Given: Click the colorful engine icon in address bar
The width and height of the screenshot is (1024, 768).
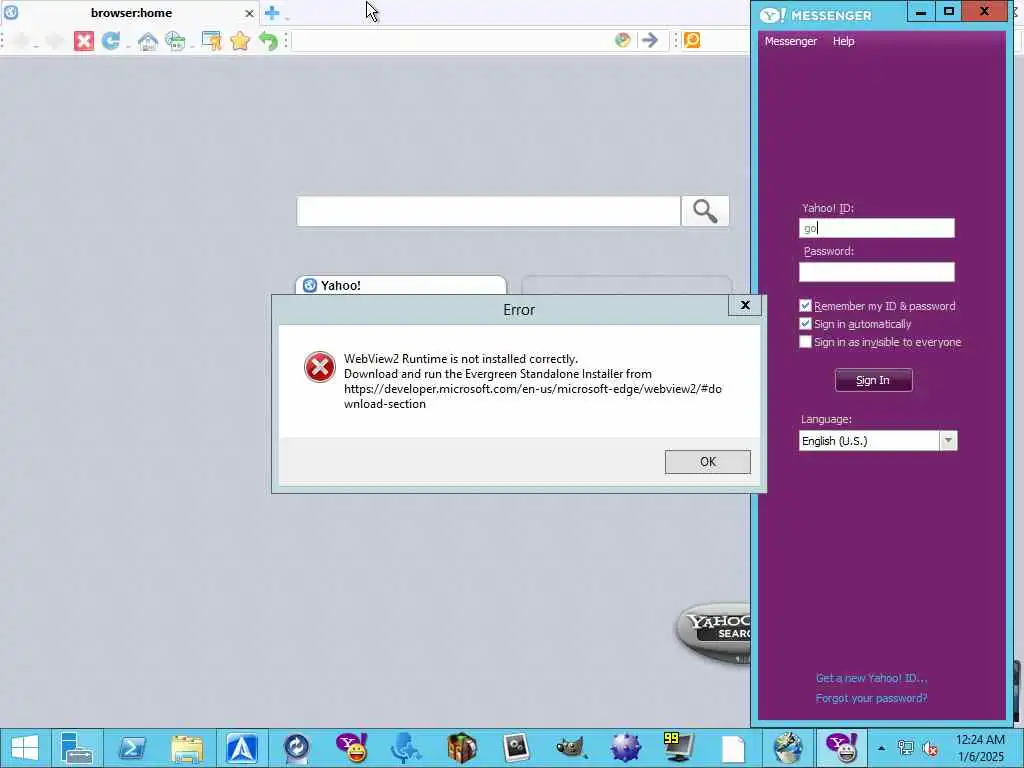Looking at the screenshot, I should 622,40.
